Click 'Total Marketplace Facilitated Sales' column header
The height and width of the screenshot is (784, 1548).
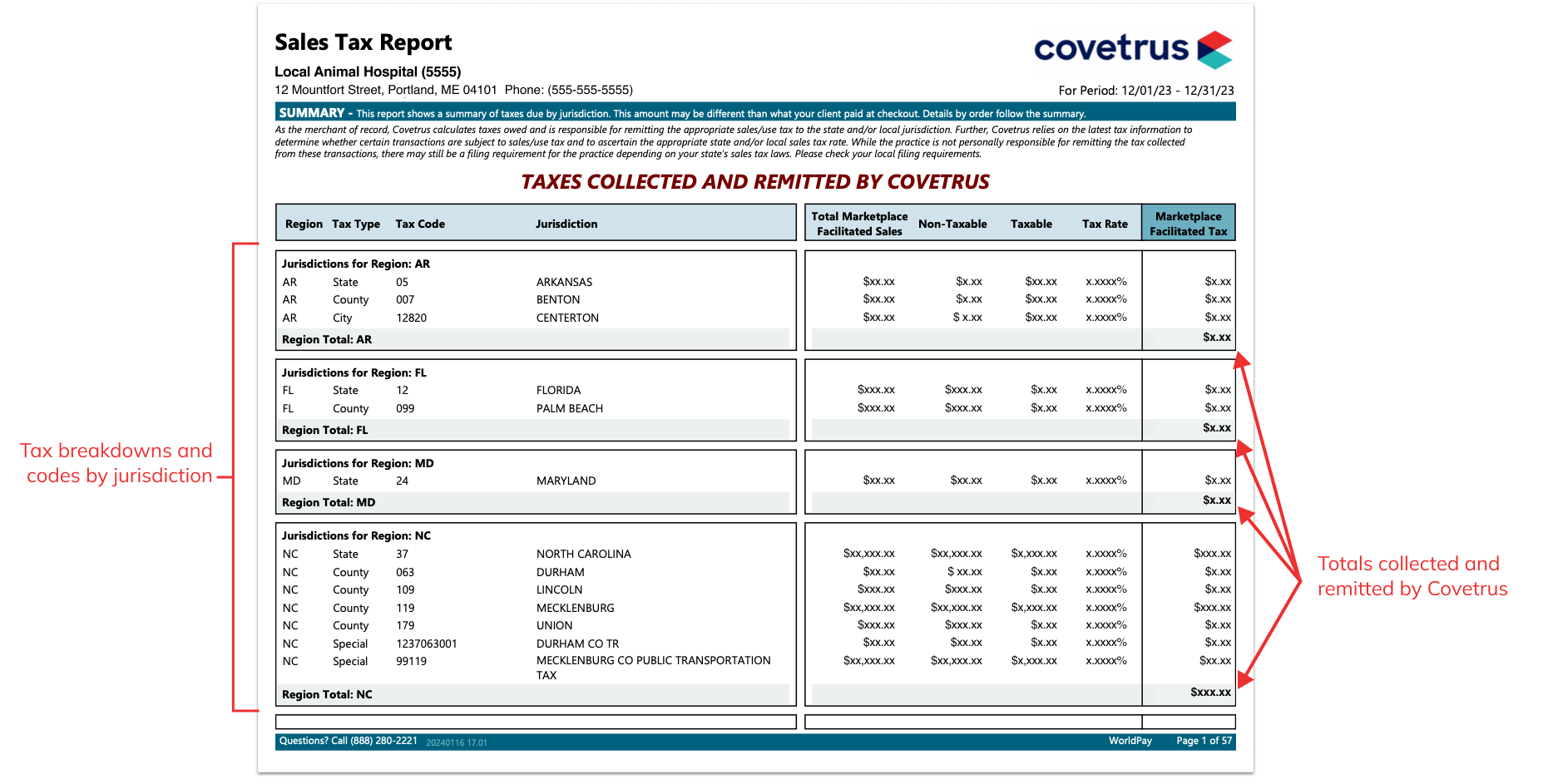tap(859, 224)
